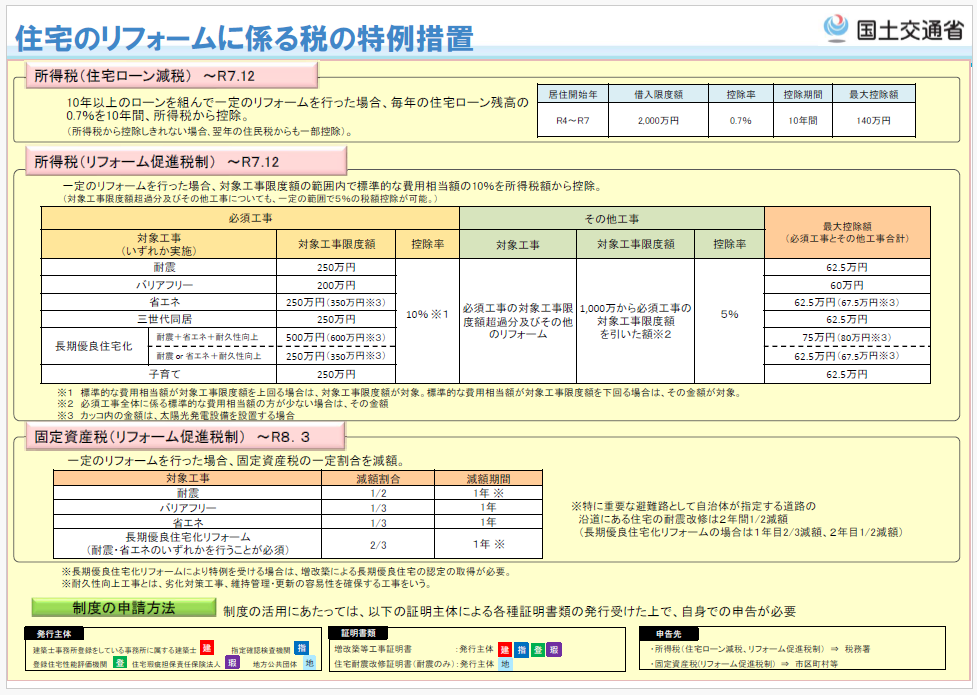The image size is (977, 695).
Task: Click the 必須工事 table header
Action: tap(250, 218)
